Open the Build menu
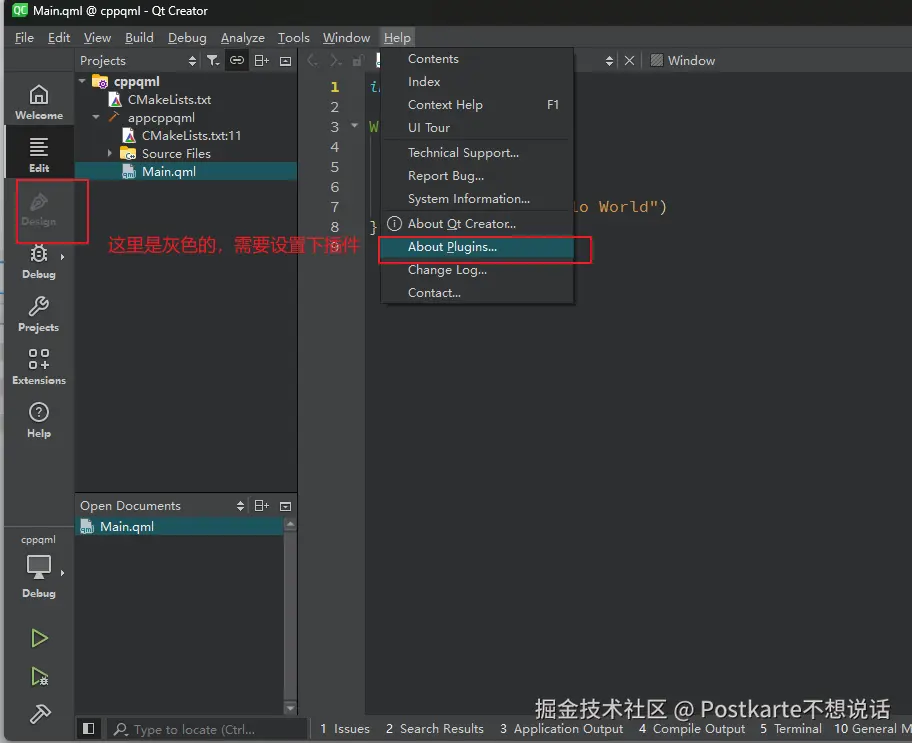This screenshot has height=743, width=912. tap(139, 38)
